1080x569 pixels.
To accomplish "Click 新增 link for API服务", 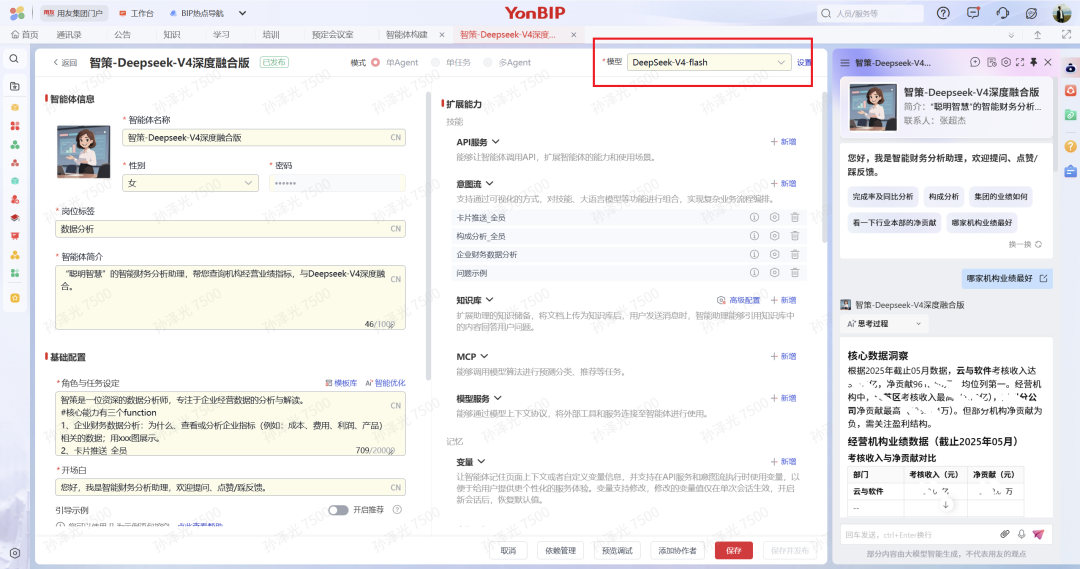I will pyautogui.click(x=783, y=142).
